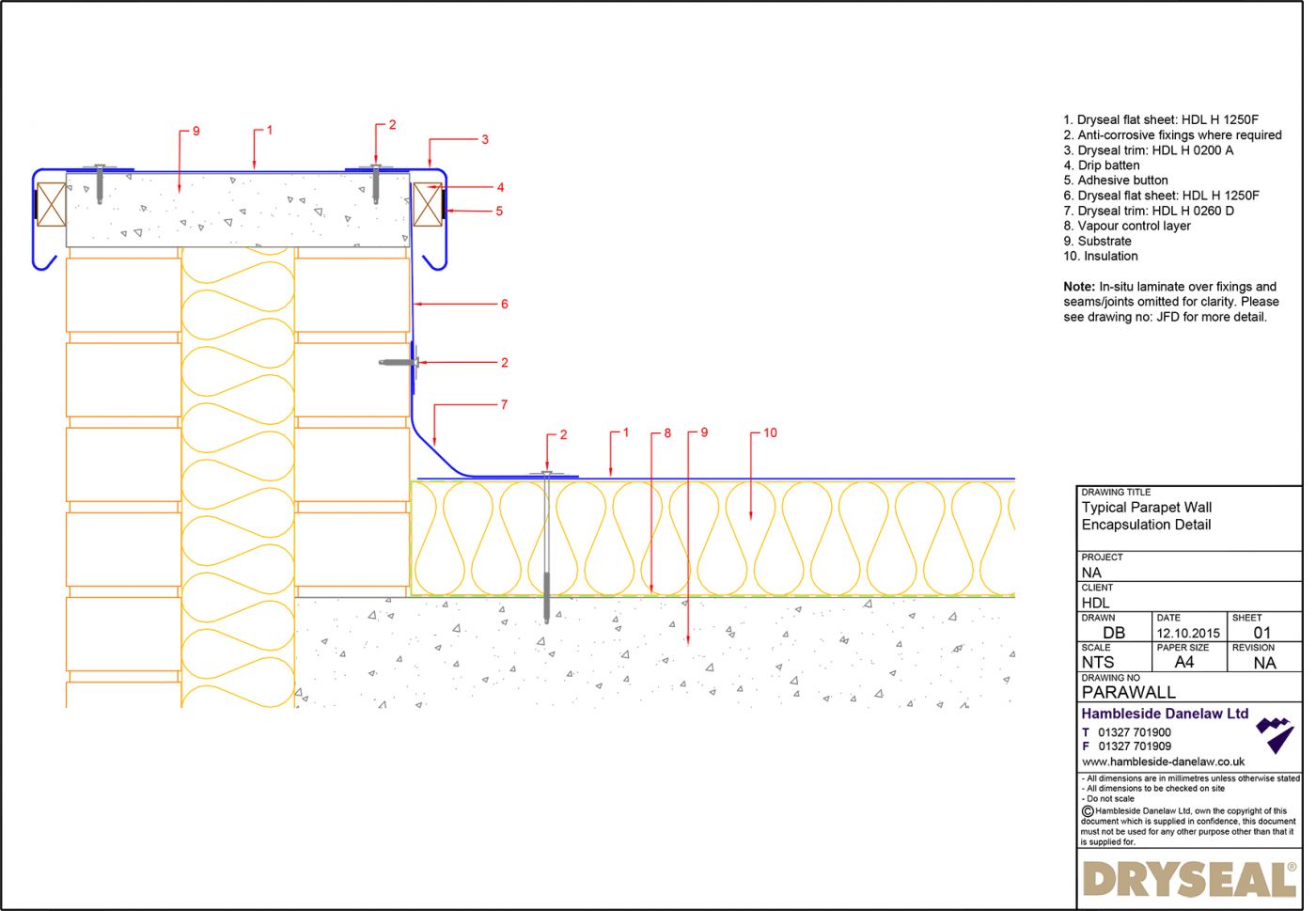Click the Hambleside Danelaw Ltd company name

1166,714
